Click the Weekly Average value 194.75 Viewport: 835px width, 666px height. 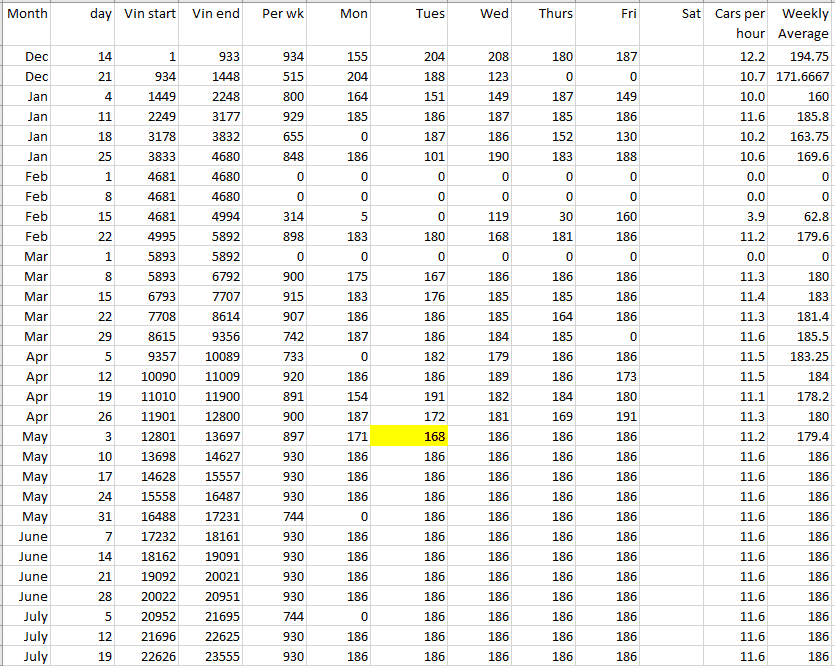802,57
